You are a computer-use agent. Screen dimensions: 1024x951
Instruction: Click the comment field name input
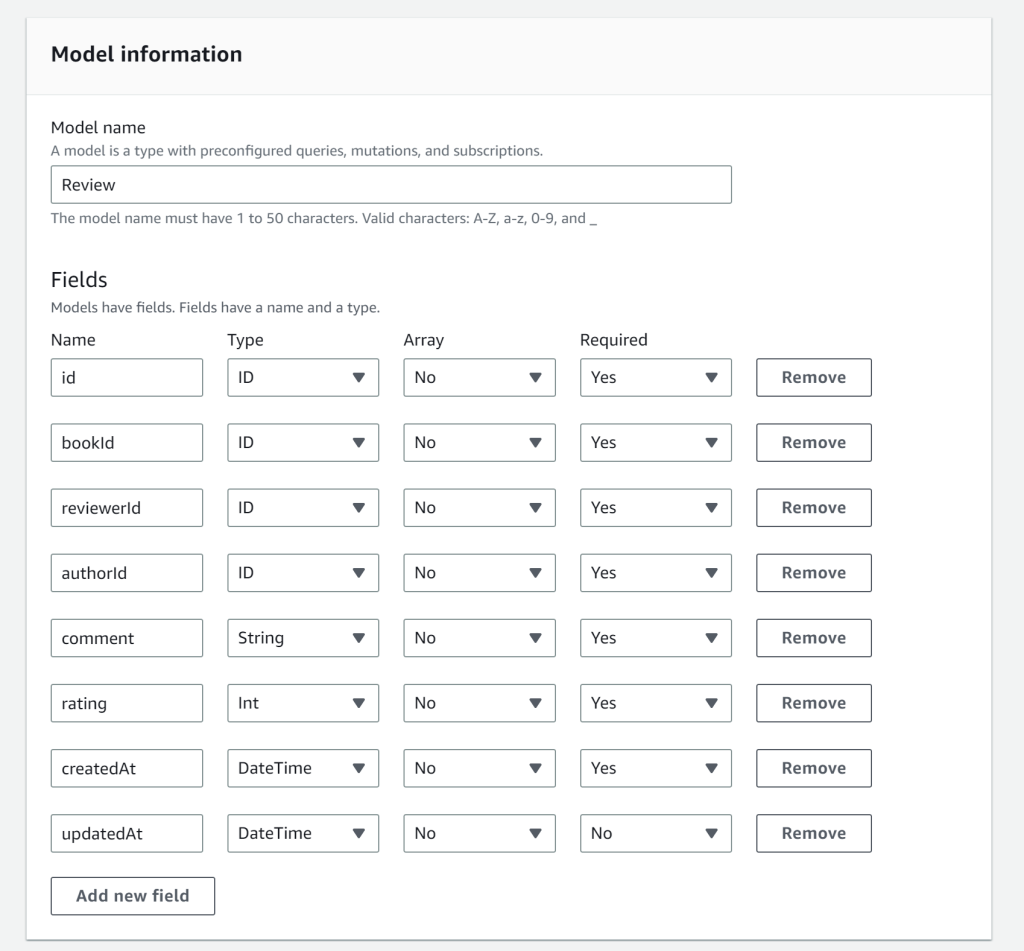click(126, 638)
